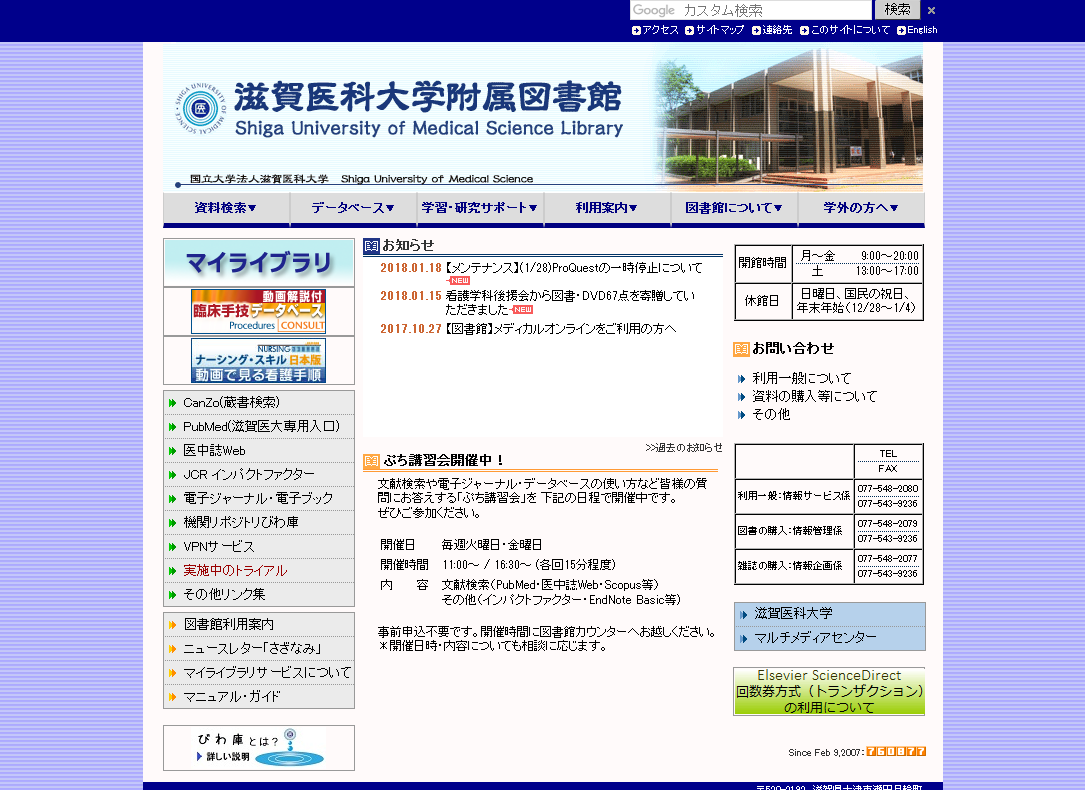Click the 077-548-2080 phone number cell
1085x790 pixels.
(888, 488)
